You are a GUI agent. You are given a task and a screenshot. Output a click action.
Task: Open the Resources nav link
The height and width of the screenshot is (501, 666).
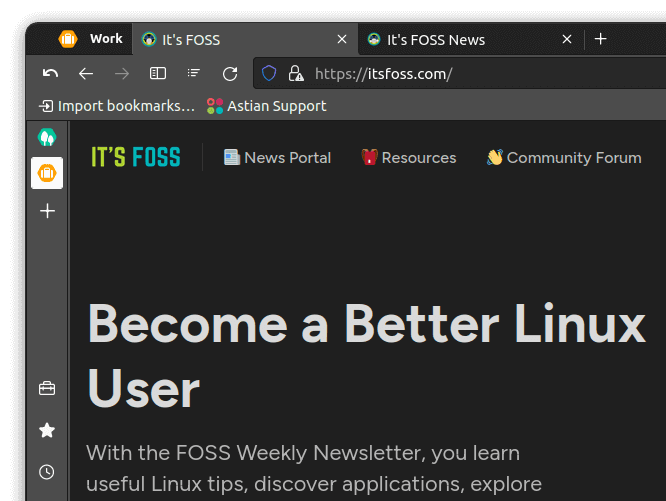coord(409,158)
